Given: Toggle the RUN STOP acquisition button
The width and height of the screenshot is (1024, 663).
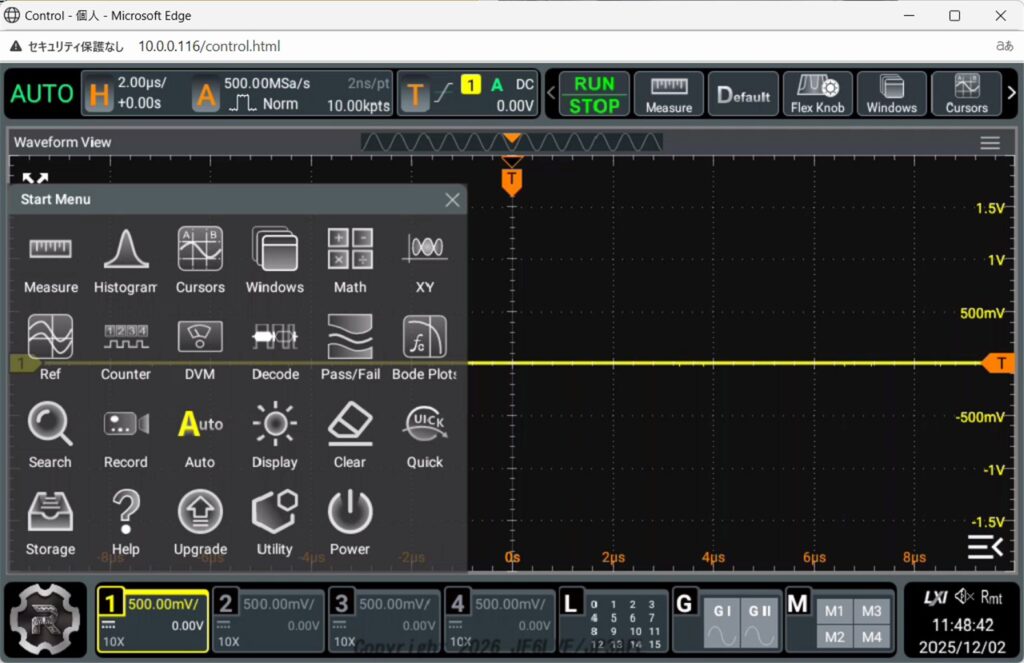Looking at the screenshot, I should point(594,94).
